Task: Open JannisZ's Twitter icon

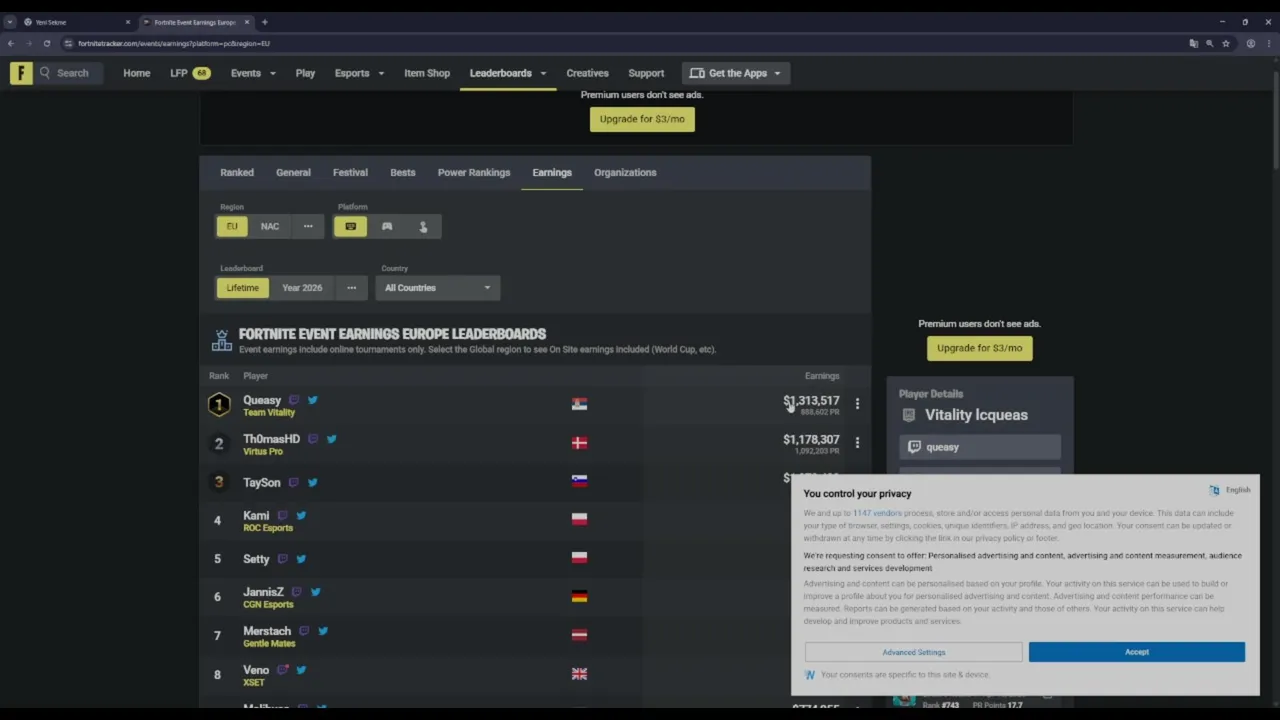Action: pos(316,592)
